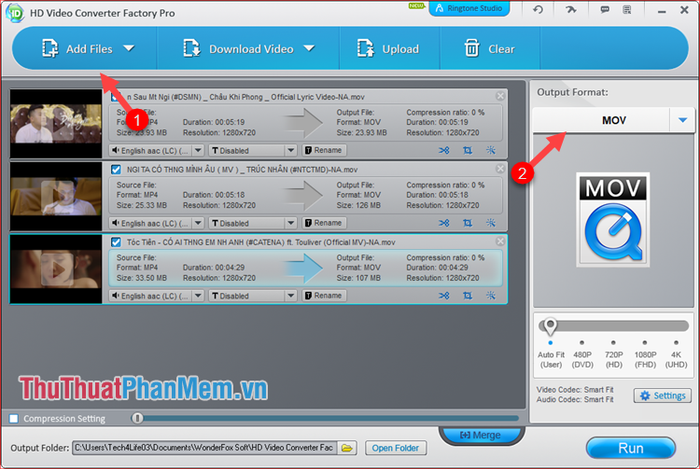Click the HD app logo icon
This screenshot has width=700, height=469.
15,13
